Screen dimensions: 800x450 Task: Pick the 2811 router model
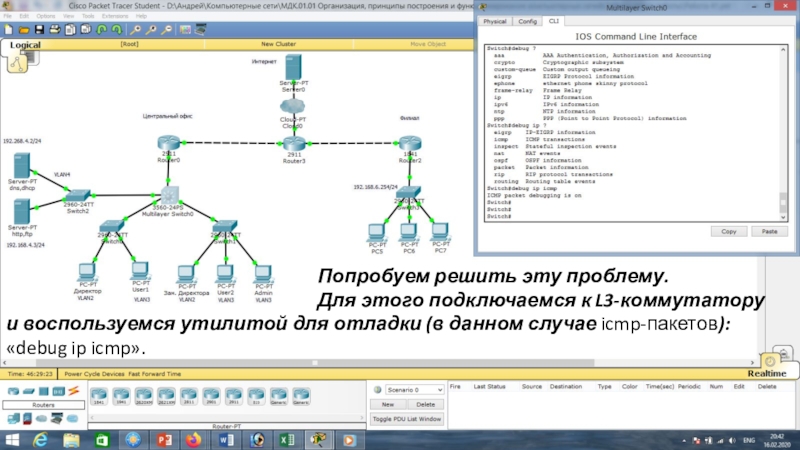tap(189, 396)
